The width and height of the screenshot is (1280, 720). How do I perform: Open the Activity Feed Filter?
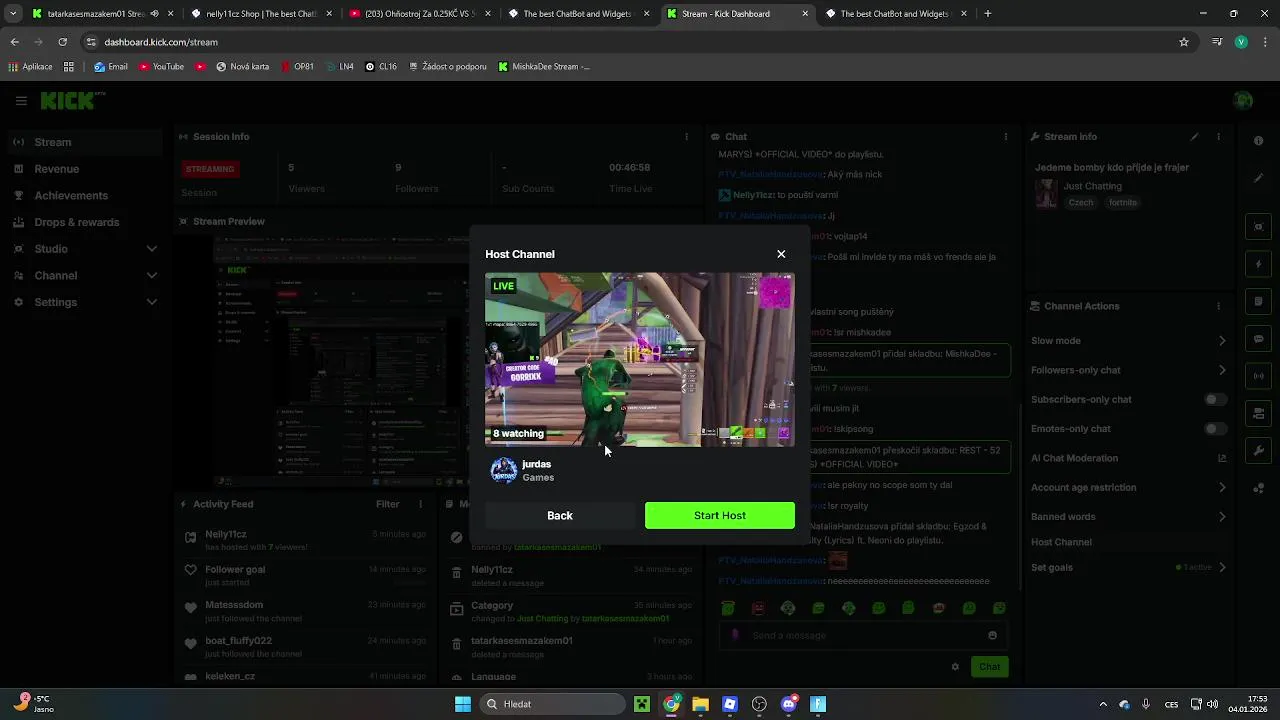[388, 504]
